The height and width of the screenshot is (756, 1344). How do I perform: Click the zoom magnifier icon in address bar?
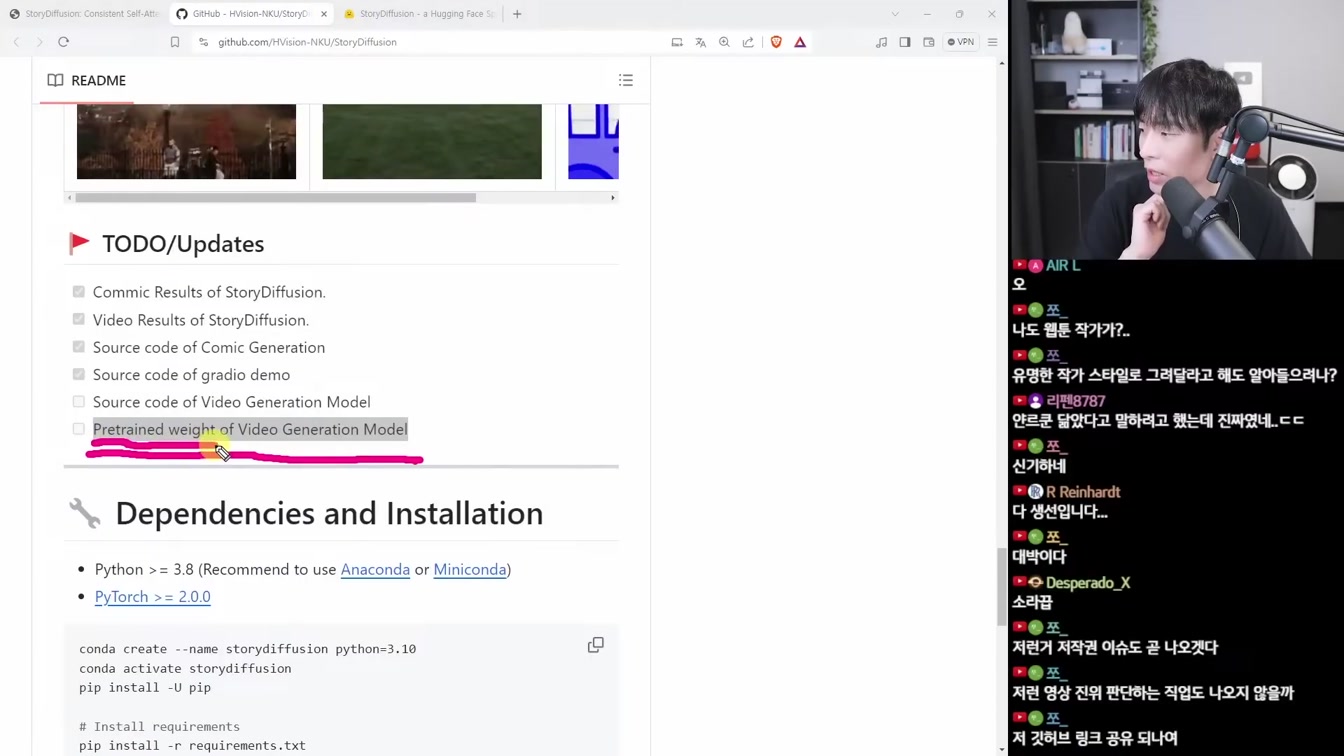coord(724,42)
